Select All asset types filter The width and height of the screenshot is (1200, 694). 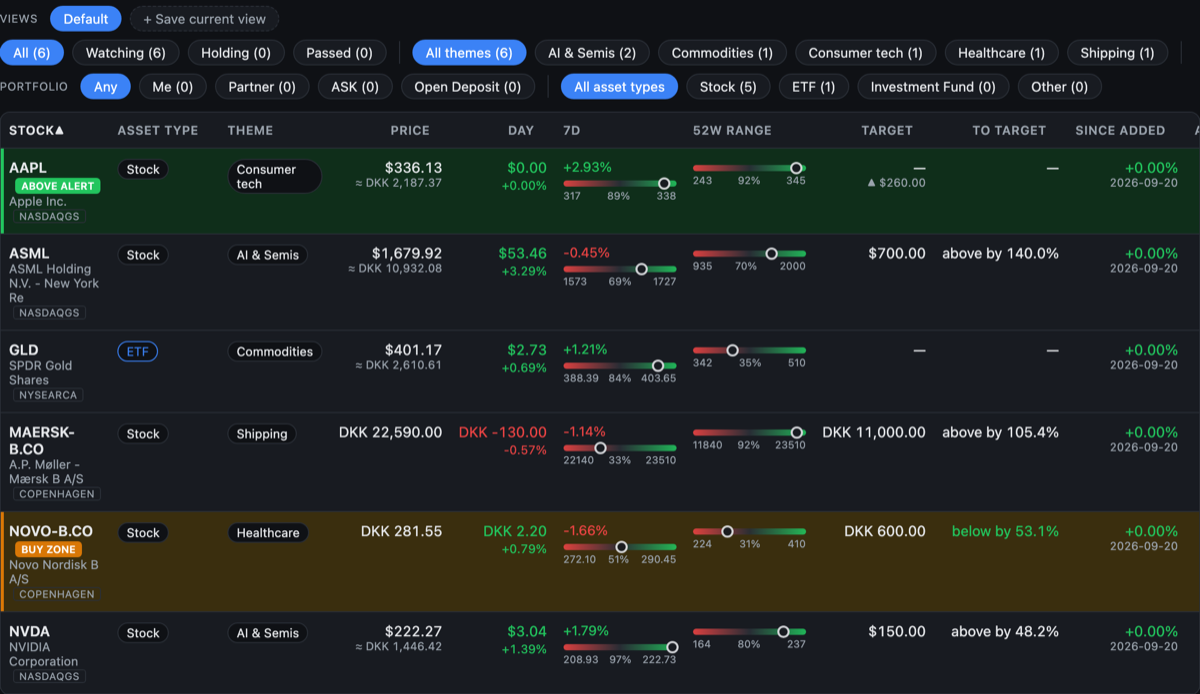click(620, 87)
